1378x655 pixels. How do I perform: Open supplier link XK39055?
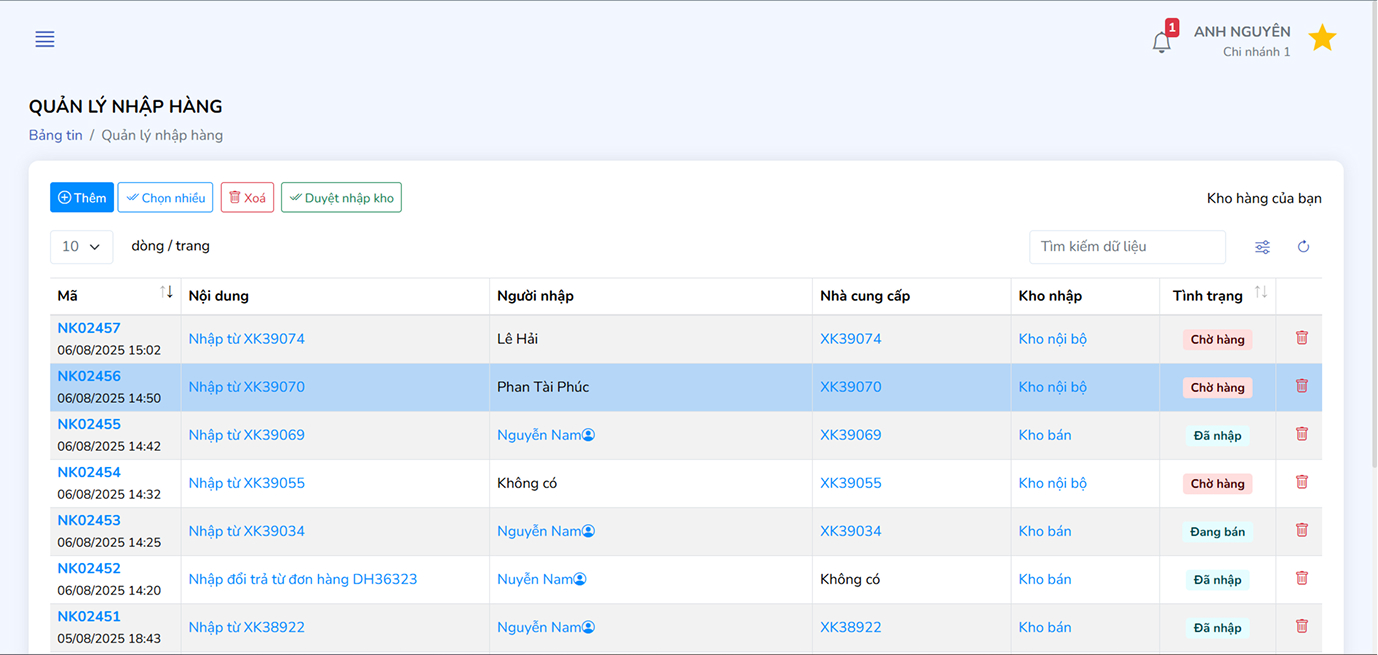[x=850, y=483]
